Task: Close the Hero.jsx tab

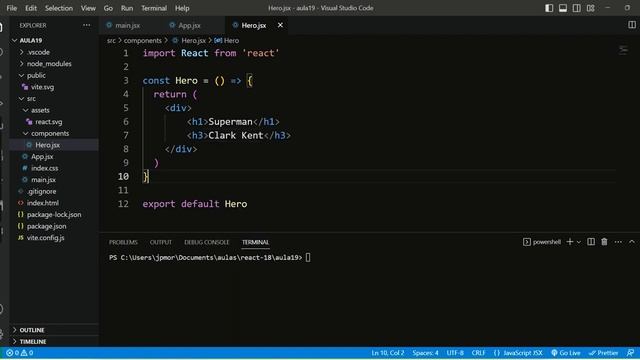Action: click(280, 25)
